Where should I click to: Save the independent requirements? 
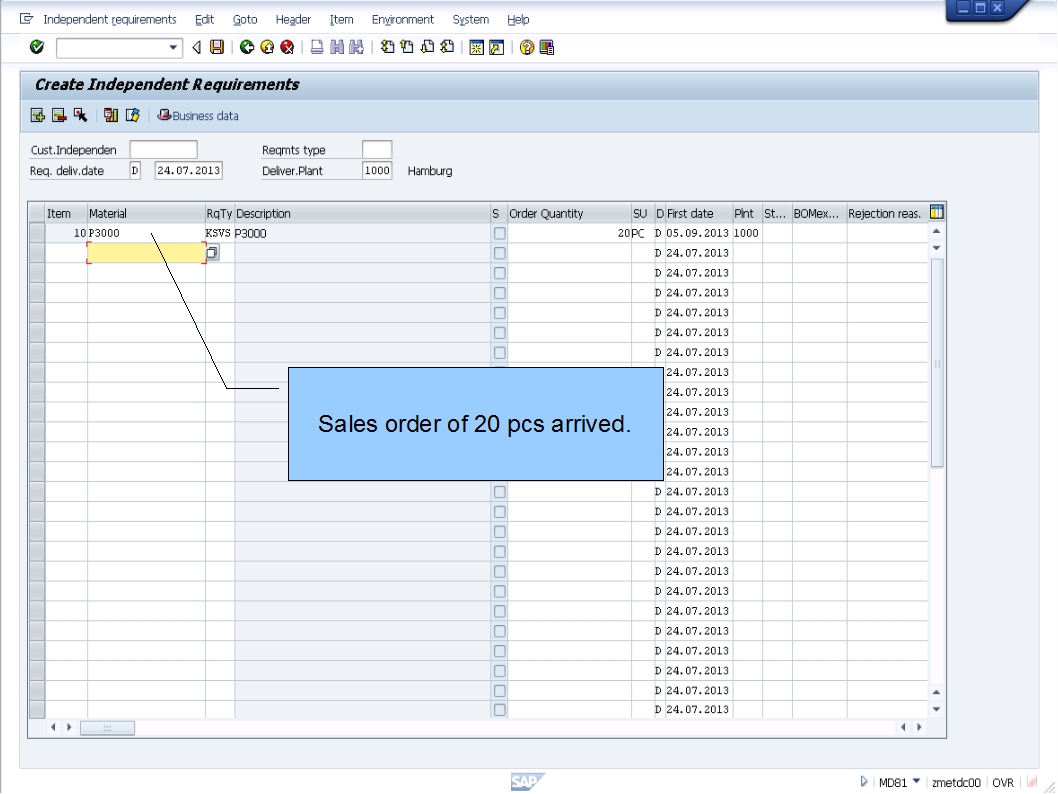coord(217,45)
